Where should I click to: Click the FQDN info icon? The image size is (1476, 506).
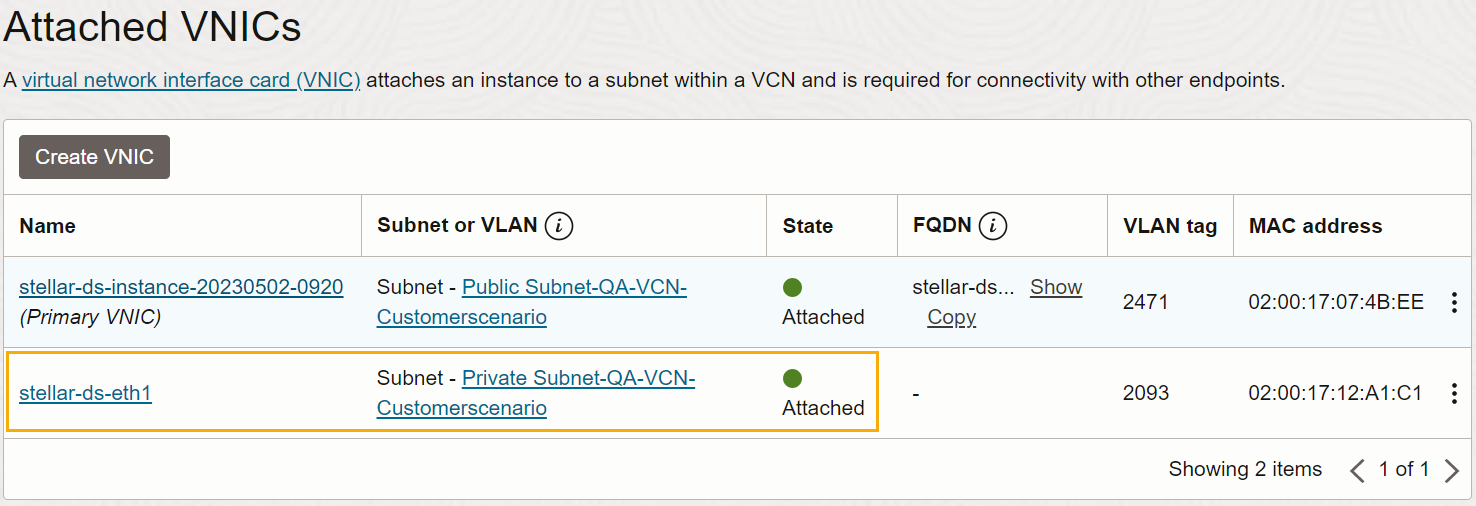click(993, 226)
